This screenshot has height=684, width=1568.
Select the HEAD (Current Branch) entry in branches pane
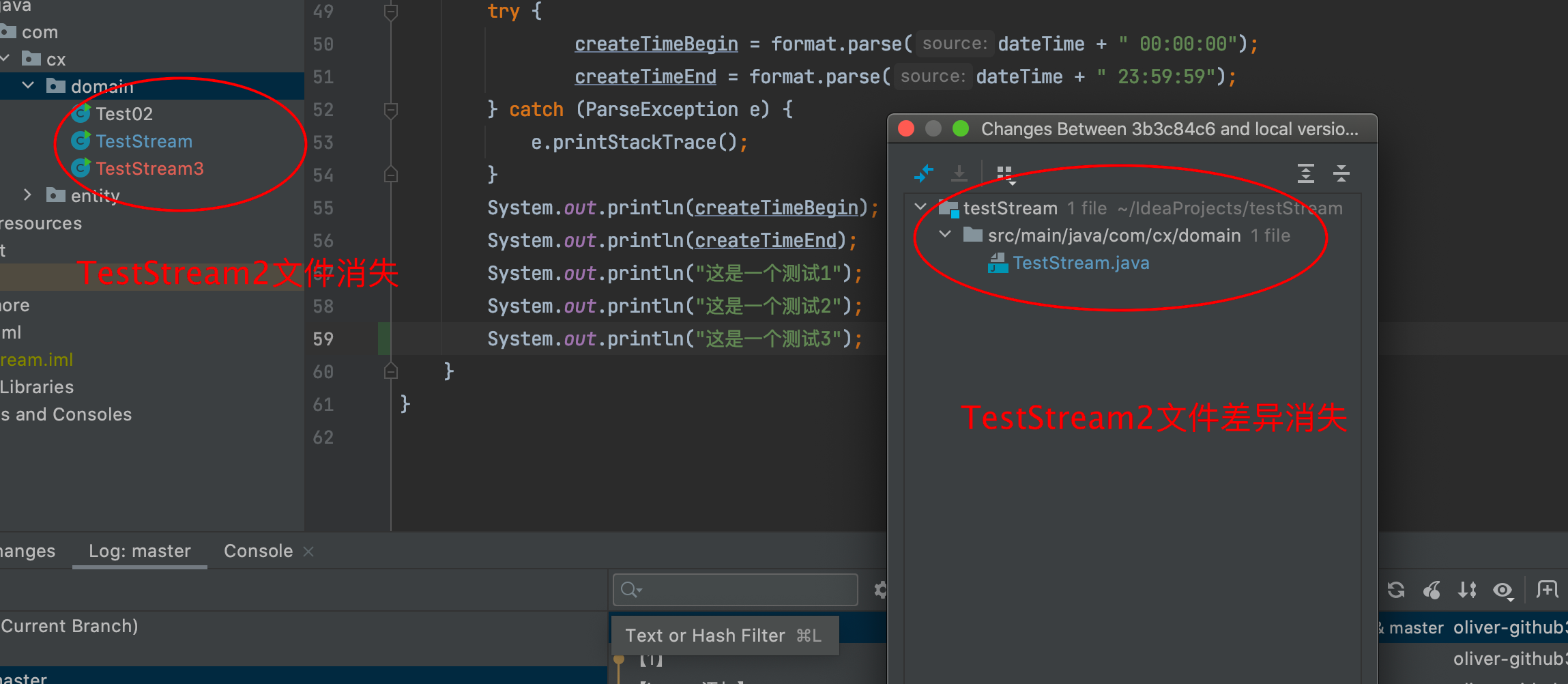pos(69,626)
